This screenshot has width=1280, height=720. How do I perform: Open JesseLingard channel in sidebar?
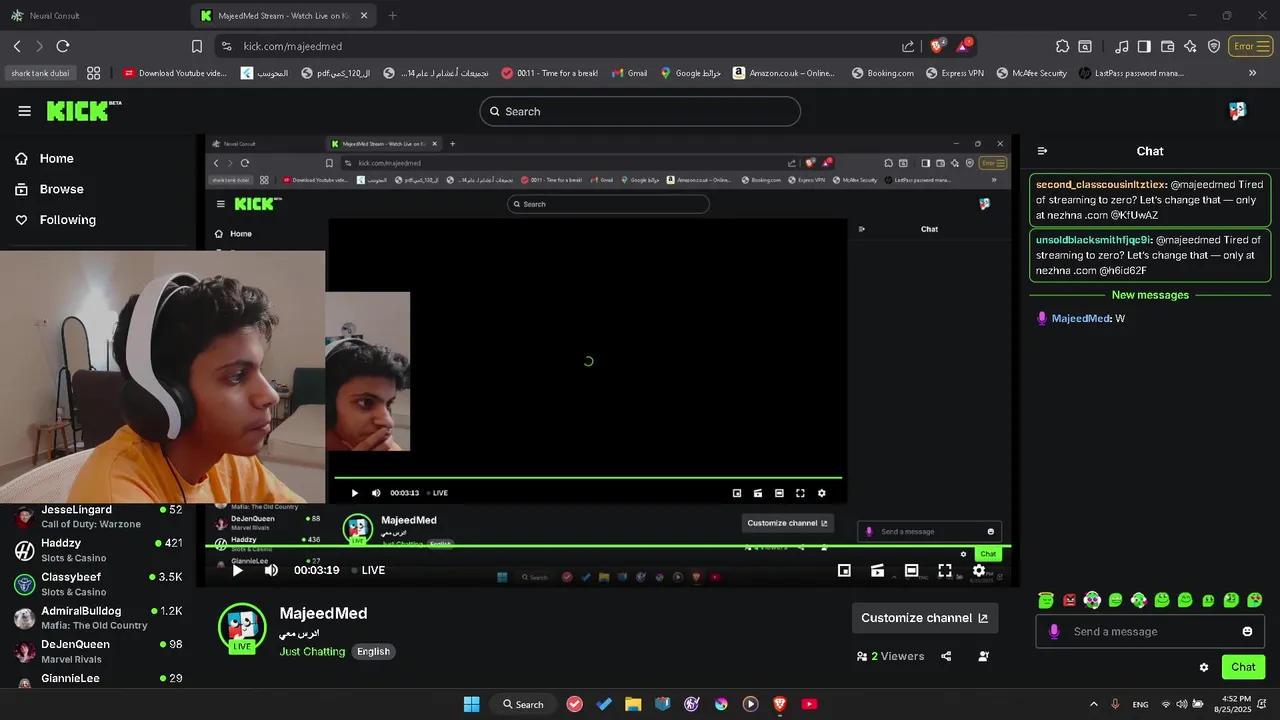pyautogui.click(x=98, y=516)
